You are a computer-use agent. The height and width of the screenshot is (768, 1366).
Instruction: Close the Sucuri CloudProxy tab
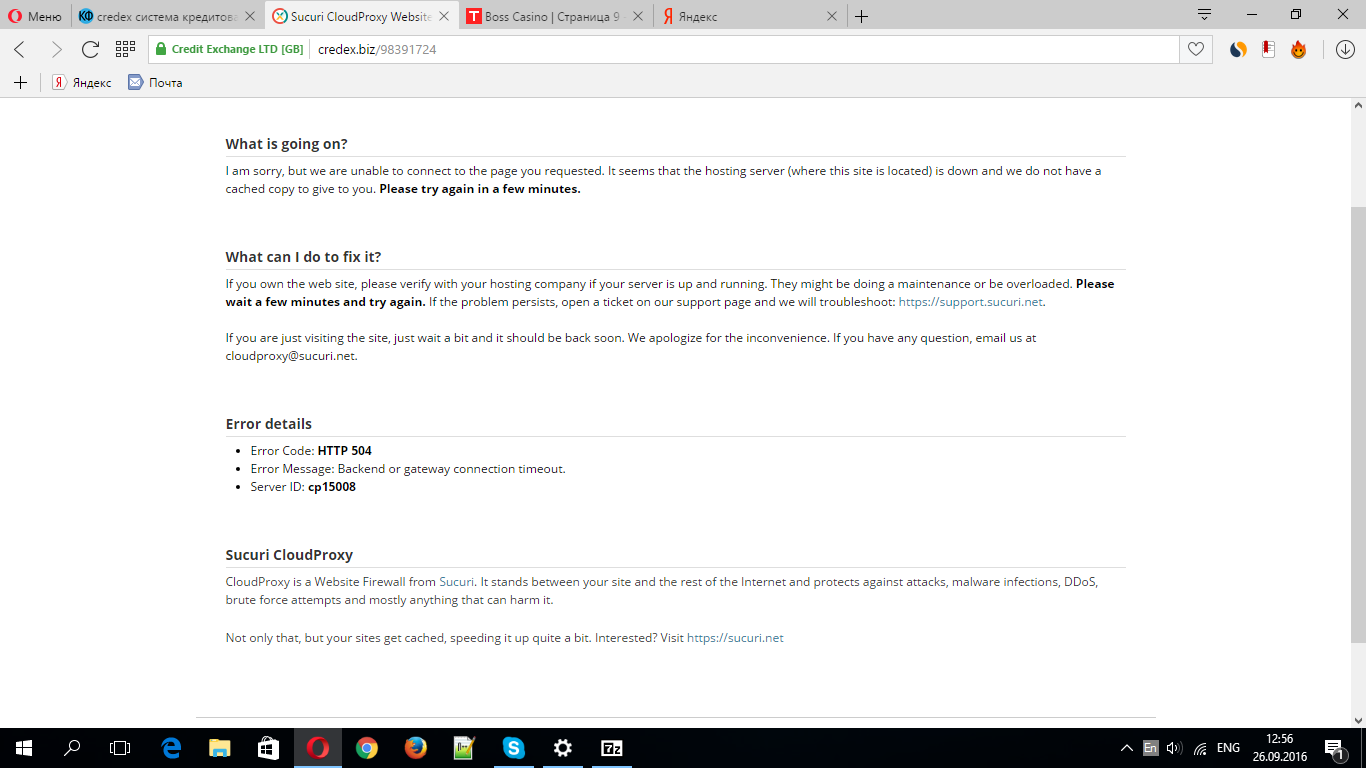(x=444, y=16)
